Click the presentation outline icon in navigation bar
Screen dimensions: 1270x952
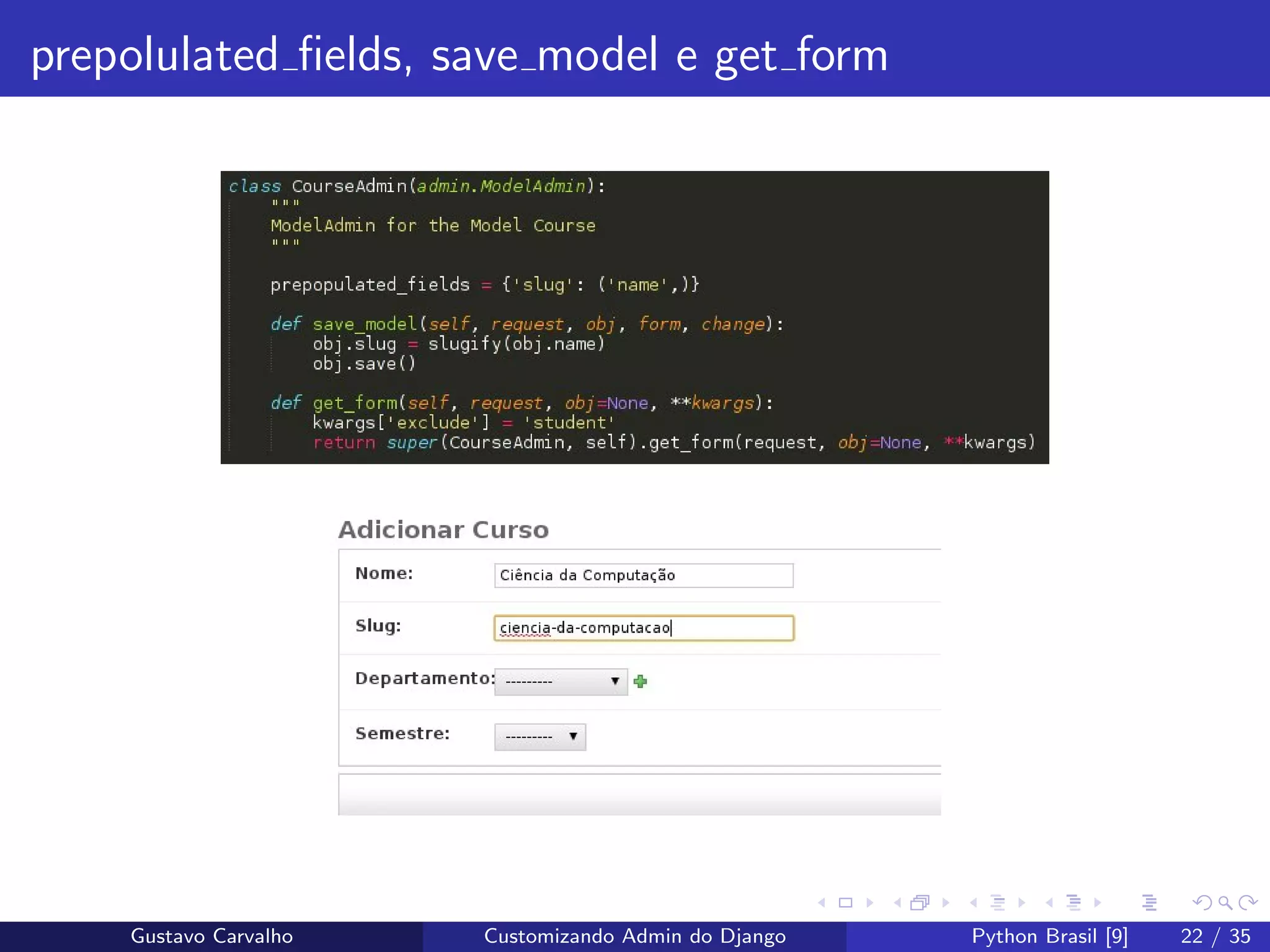pos(1149,902)
